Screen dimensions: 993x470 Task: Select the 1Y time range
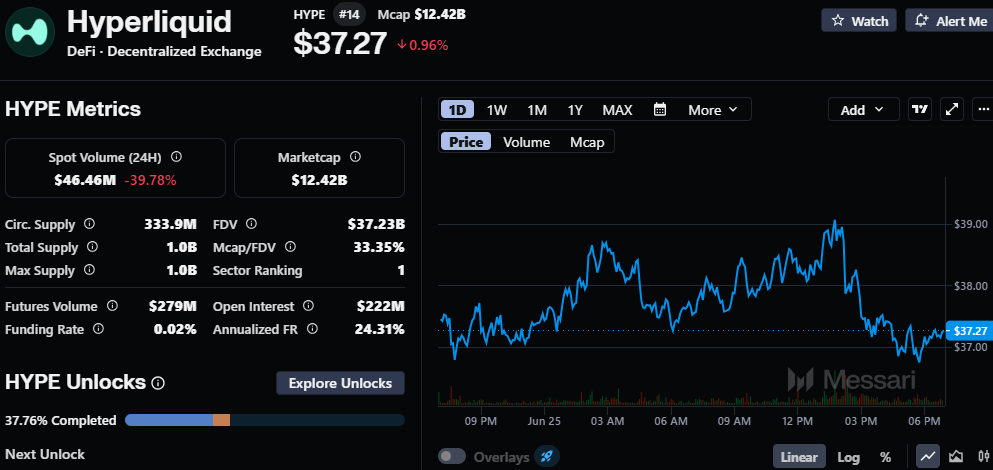pyautogui.click(x=574, y=110)
